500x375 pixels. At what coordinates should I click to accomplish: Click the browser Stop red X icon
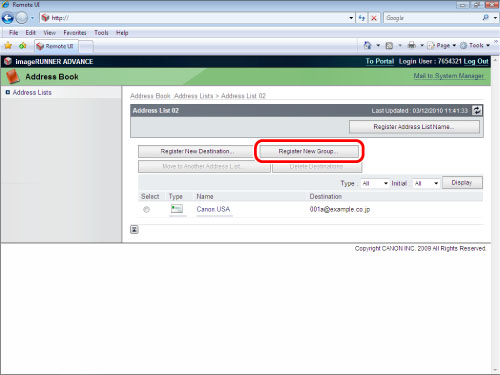click(x=374, y=18)
